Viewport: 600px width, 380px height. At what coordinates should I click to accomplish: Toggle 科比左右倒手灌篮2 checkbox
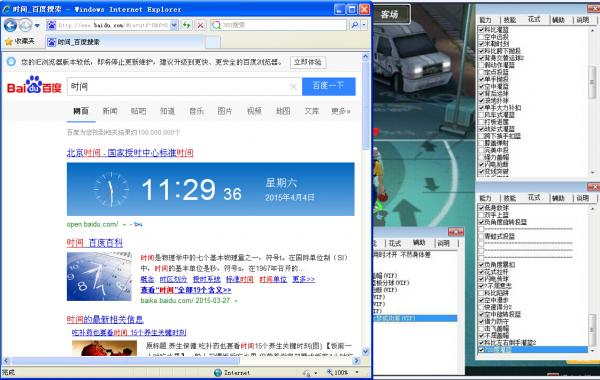[482, 342]
